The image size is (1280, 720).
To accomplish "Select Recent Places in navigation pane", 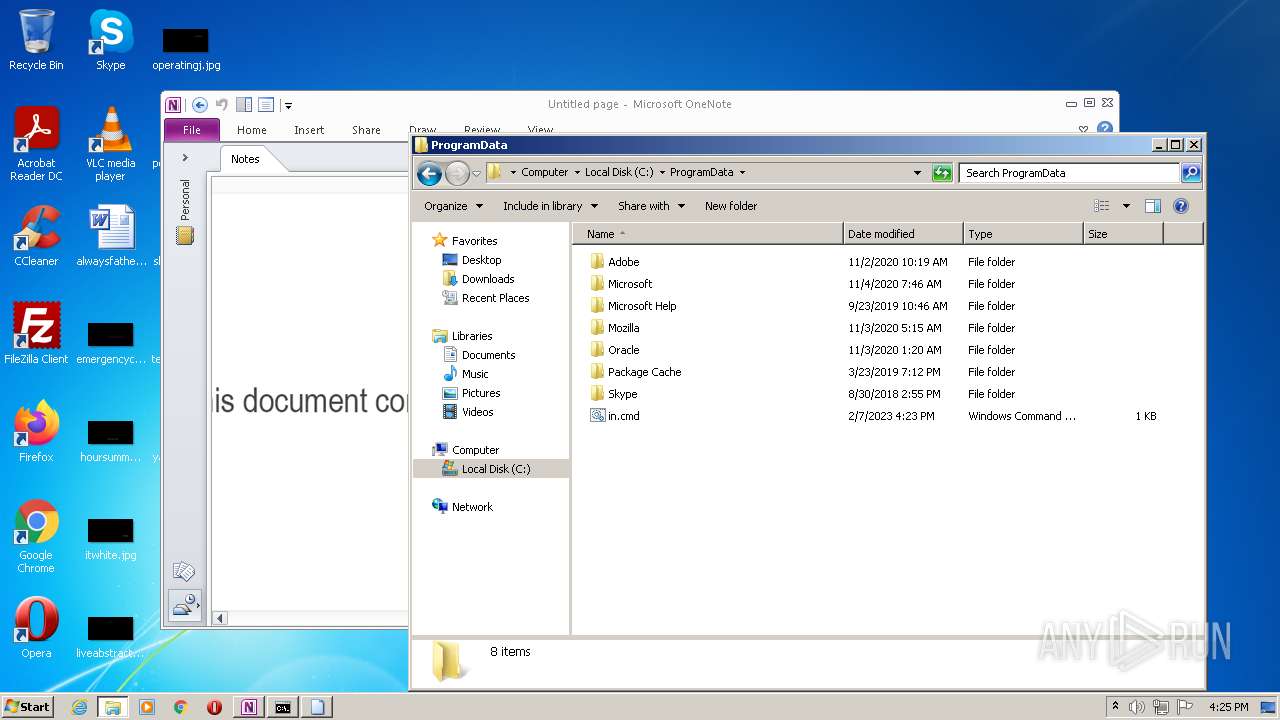I will click(x=495, y=298).
